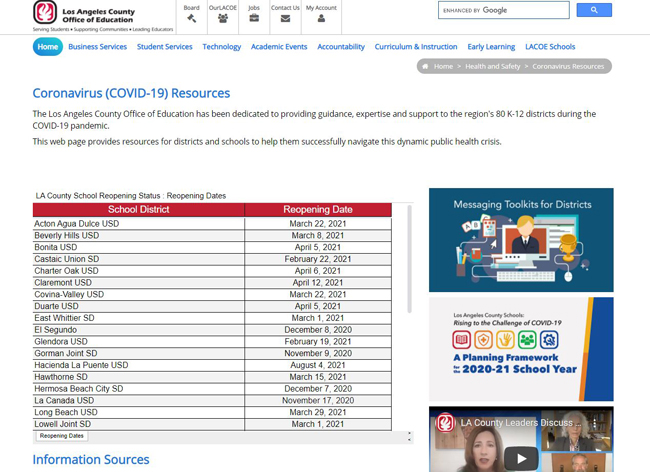Select the Acton Agua Dulce USD cell

[138, 224]
